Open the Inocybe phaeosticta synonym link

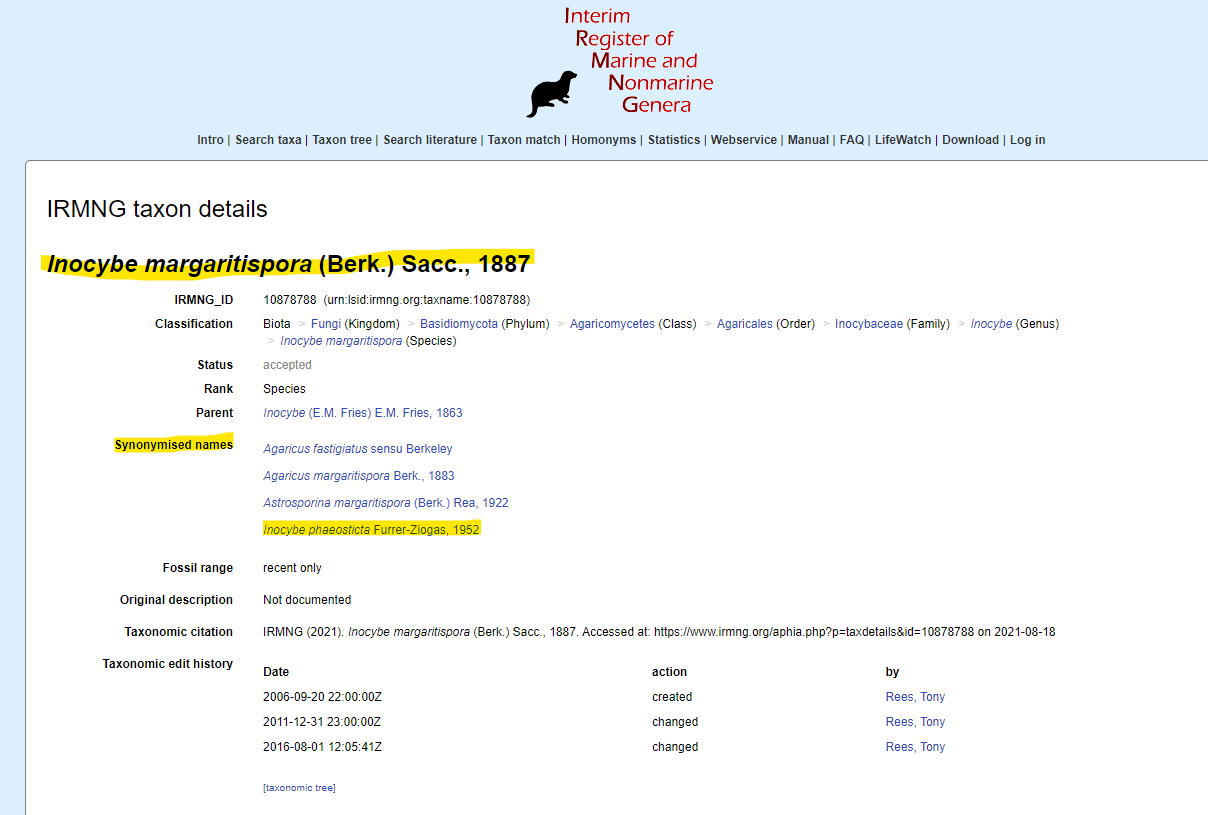[371, 530]
